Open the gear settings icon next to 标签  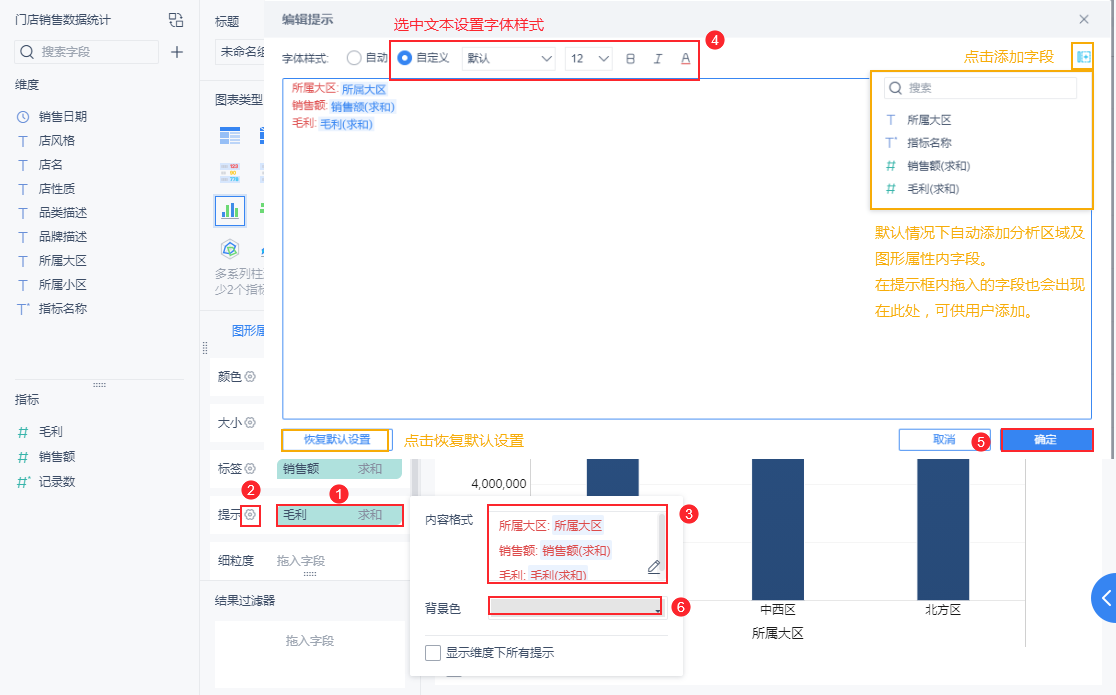pyautogui.click(x=250, y=469)
